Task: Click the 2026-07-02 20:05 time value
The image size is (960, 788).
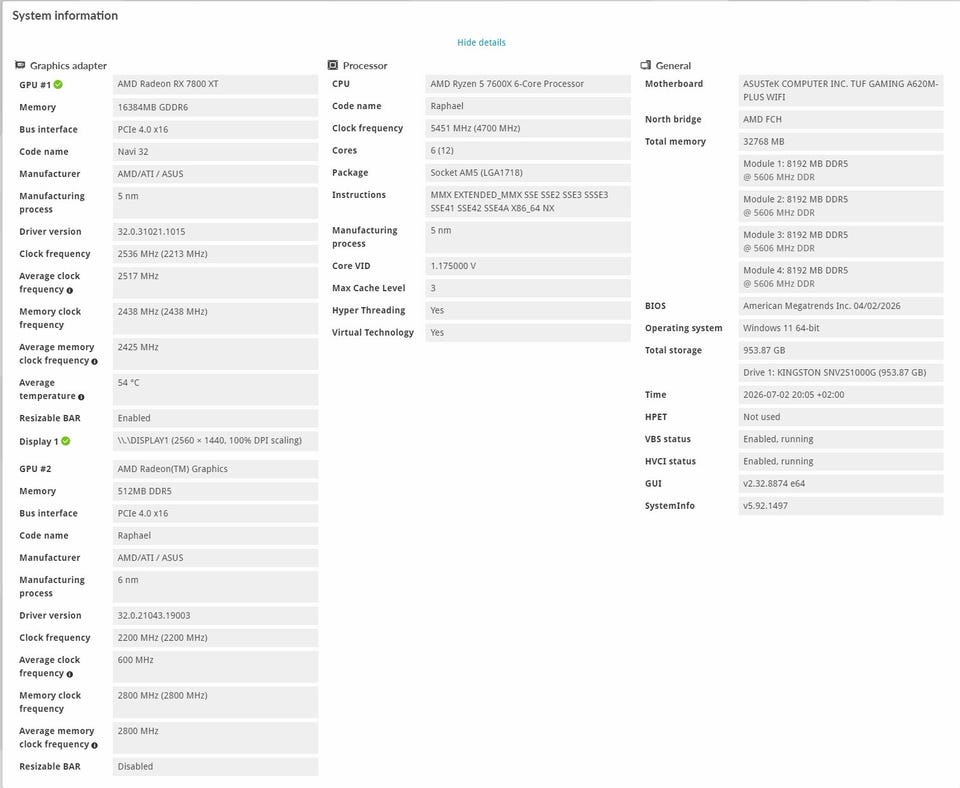Action: [x=841, y=395]
